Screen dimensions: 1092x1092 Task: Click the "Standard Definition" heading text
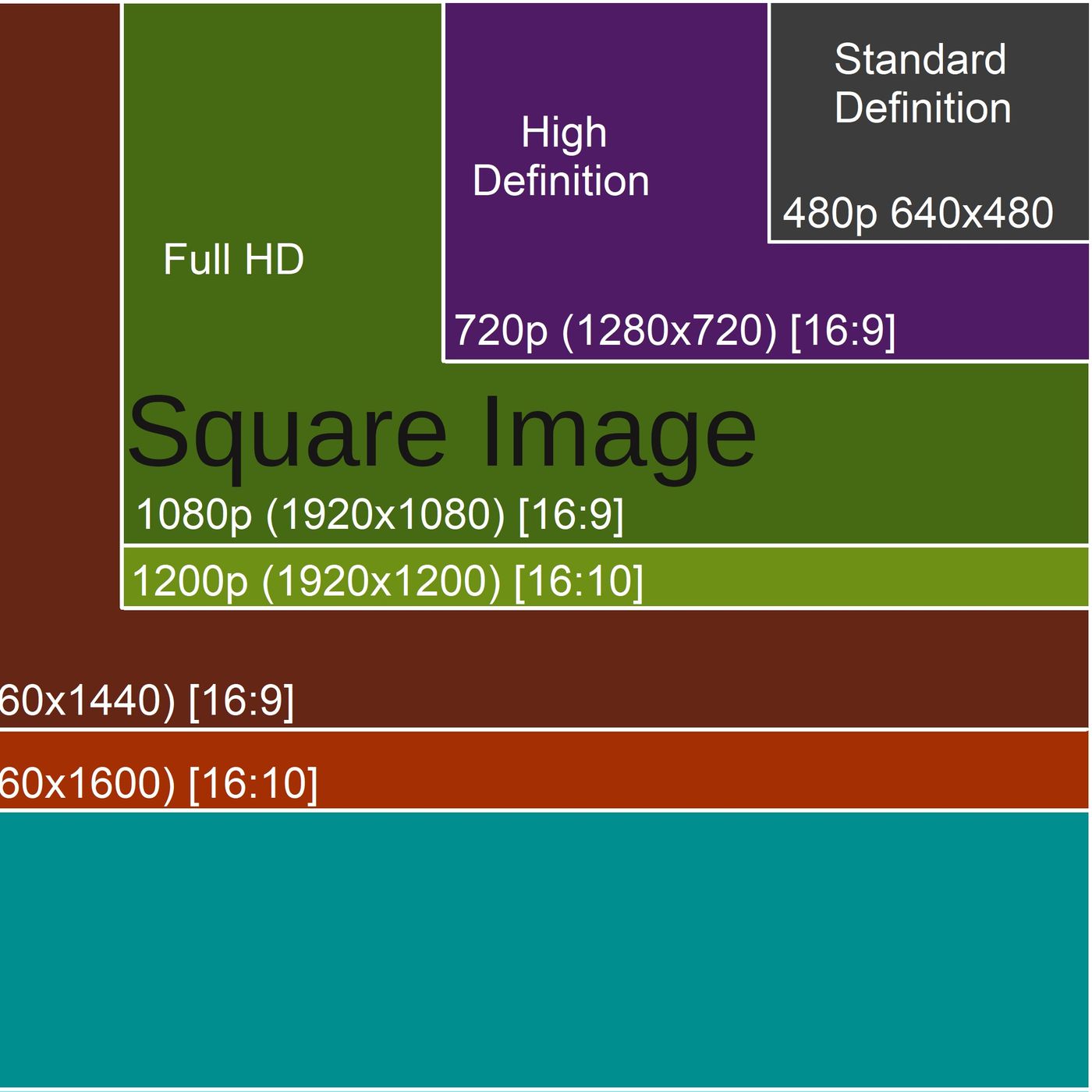tap(922, 83)
